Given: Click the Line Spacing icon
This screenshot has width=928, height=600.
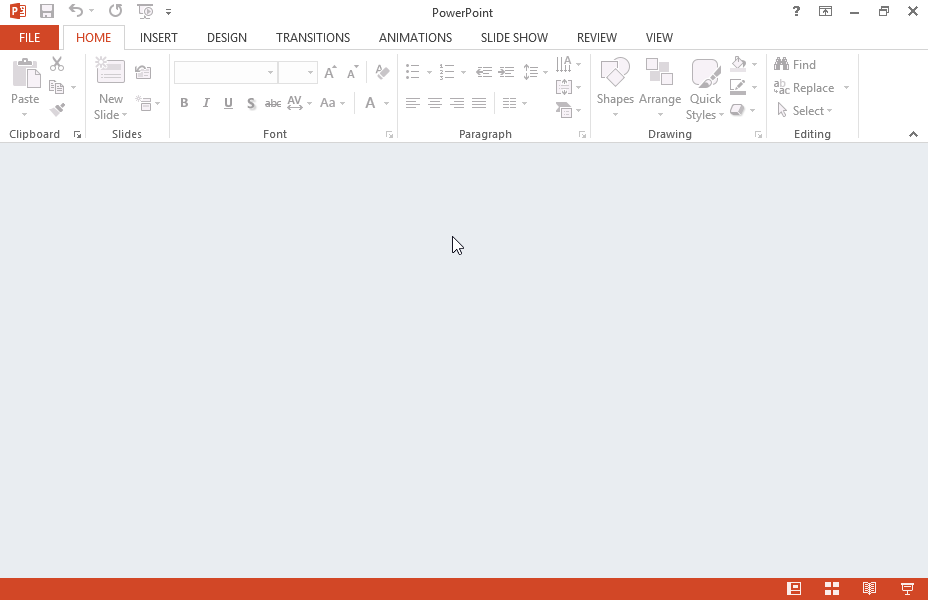Looking at the screenshot, I should tap(531, 72).
